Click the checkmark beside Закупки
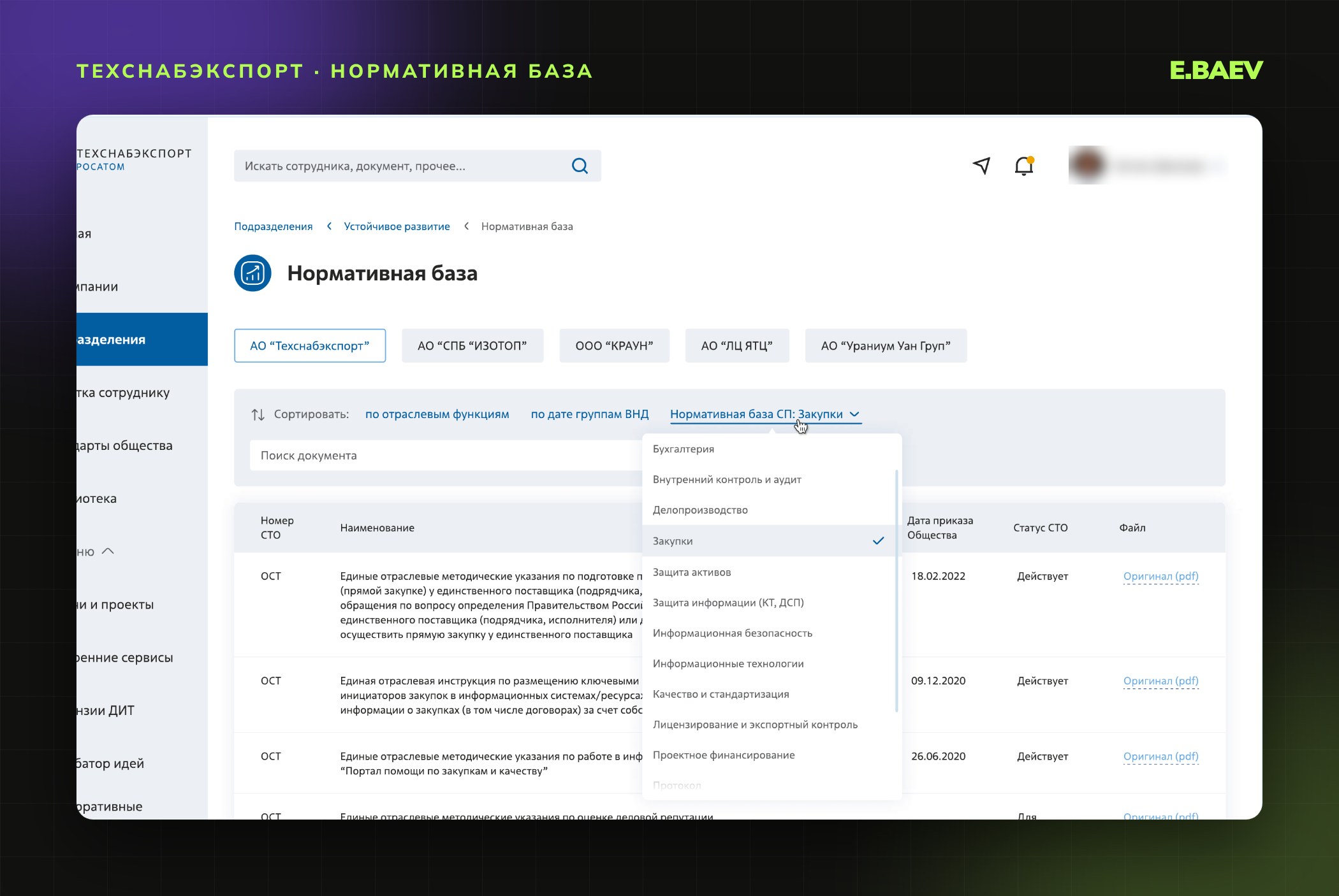 (x=878, y=540)
